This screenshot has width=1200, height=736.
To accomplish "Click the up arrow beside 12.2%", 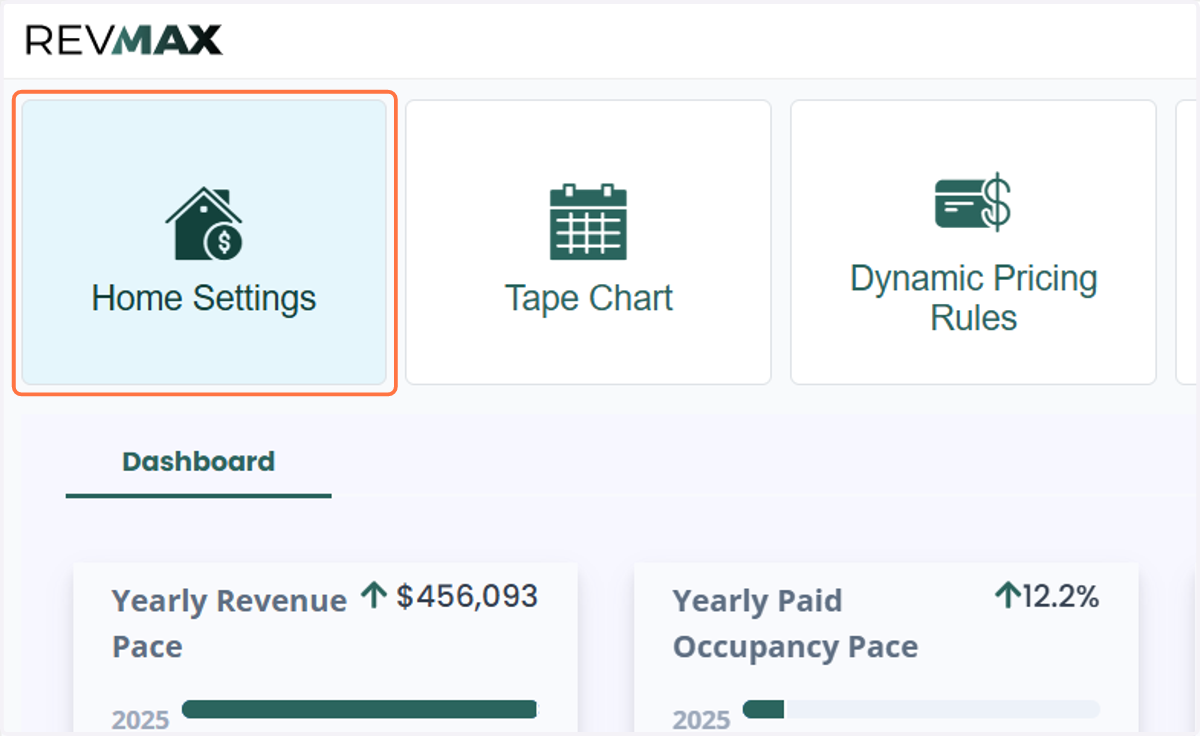I will click(1006, 597).
